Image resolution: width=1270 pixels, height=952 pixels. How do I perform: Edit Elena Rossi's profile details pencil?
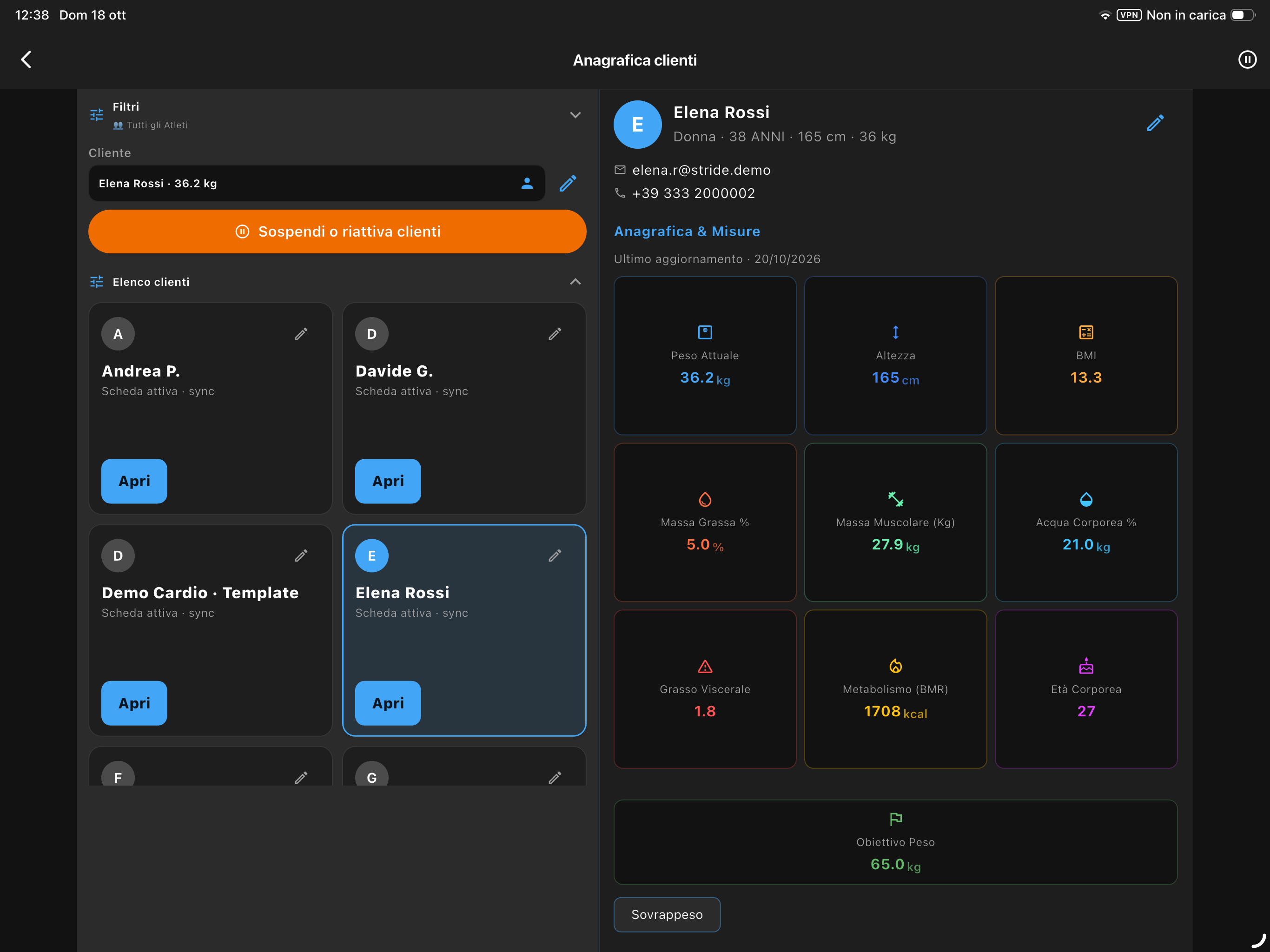pyautogui.click(x=1155, y=123)
